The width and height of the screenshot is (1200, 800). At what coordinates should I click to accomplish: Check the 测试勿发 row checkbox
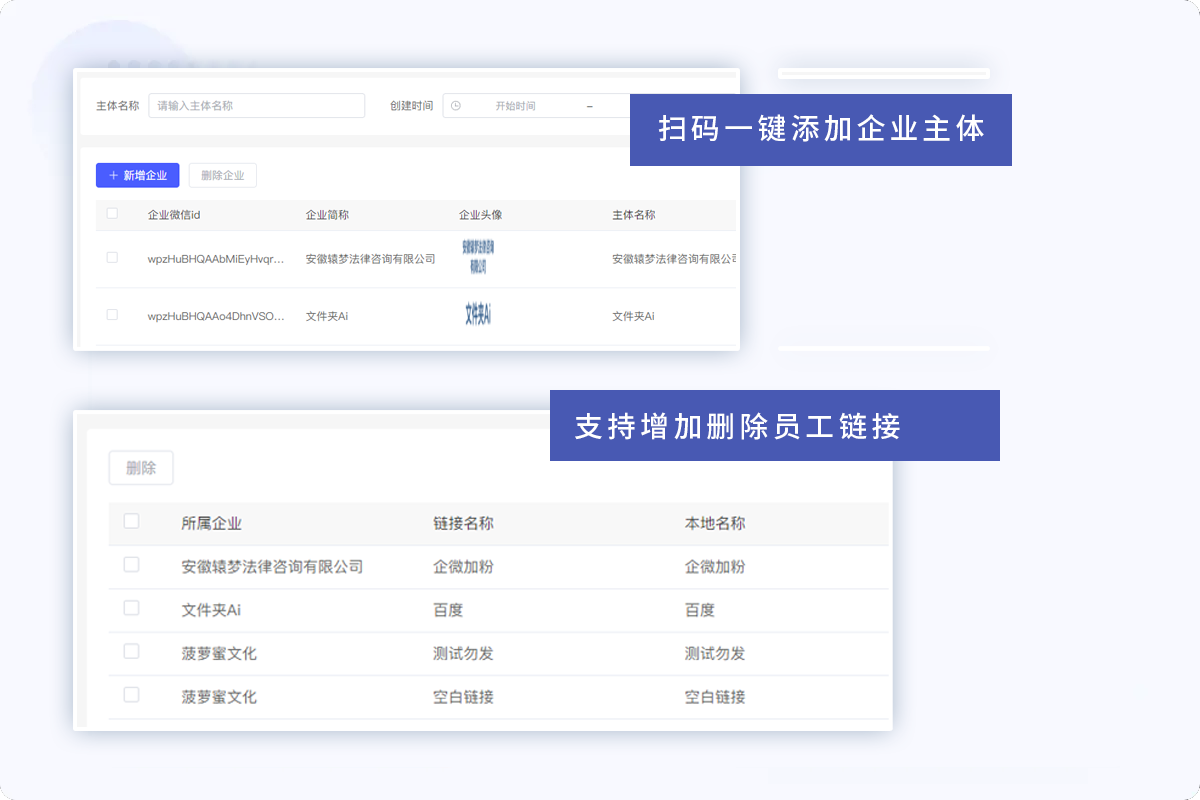pyautogui.click(x=131, y=652)
